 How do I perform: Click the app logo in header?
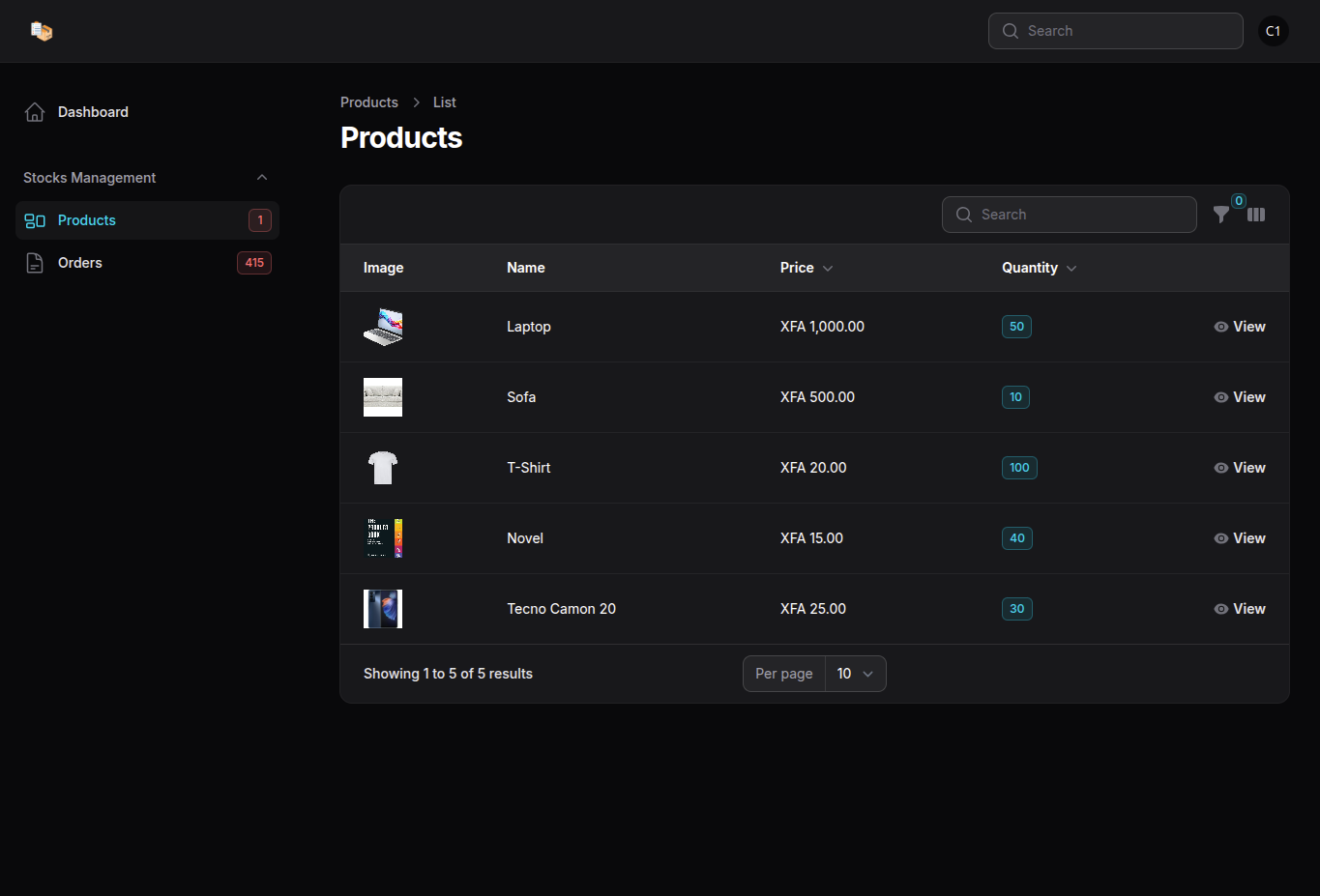click(42, 31)
